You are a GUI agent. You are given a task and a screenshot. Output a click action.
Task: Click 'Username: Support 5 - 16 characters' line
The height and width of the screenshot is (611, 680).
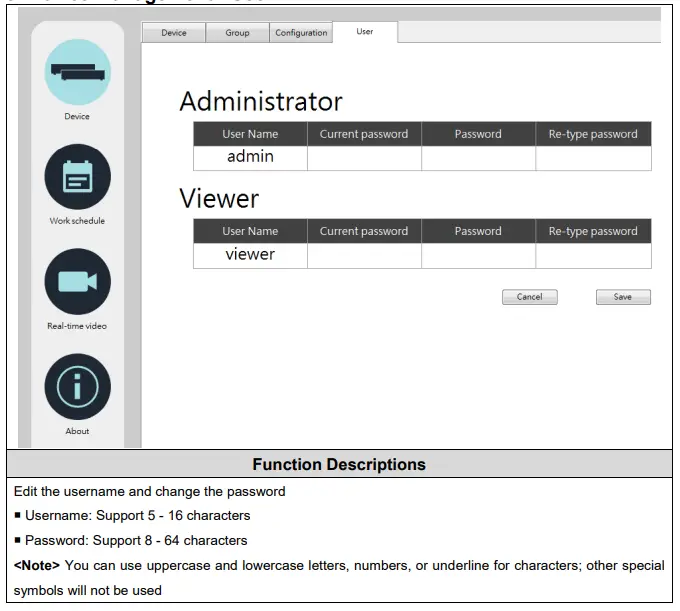point(137,515)
